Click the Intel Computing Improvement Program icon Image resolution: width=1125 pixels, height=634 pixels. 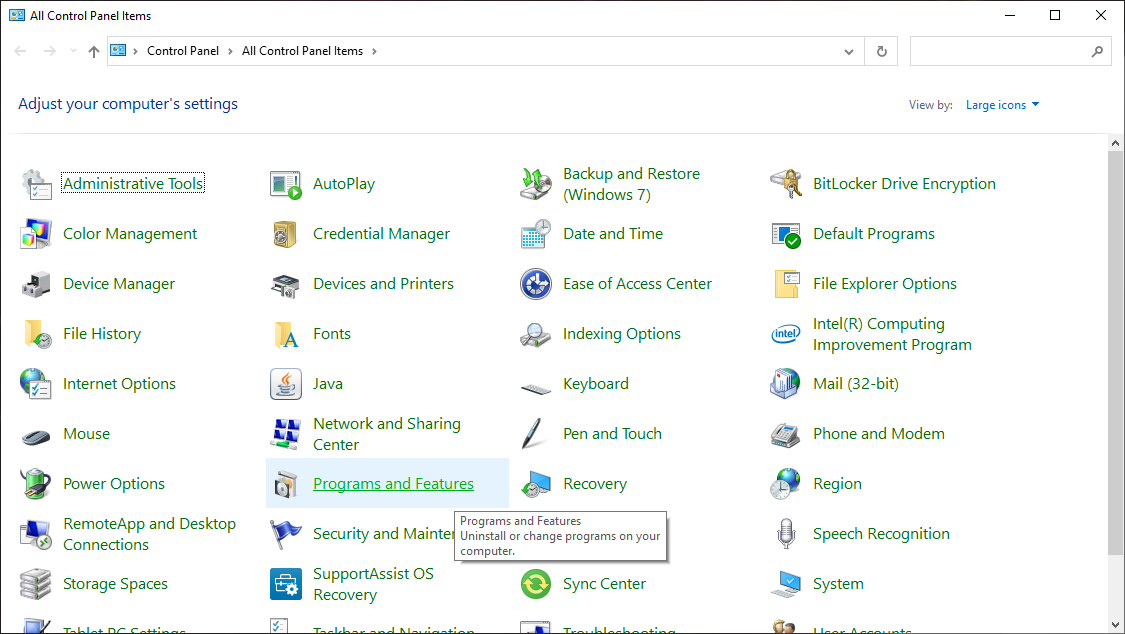(x=786, y=334)
